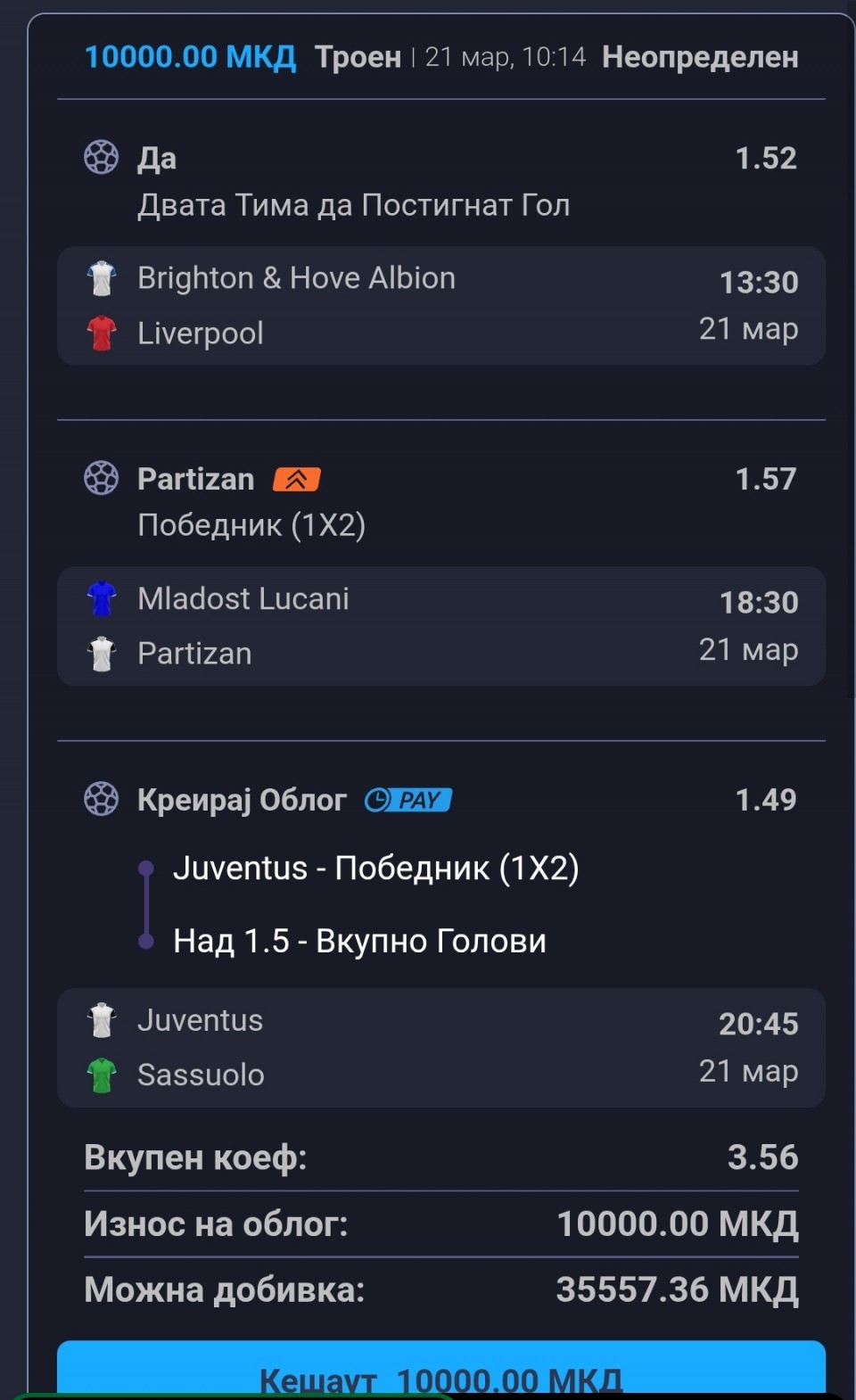Click the Над 1.5 - Вкупно Голови selection
This screenshot has height=1400, width=856.
tap(359, 941)
